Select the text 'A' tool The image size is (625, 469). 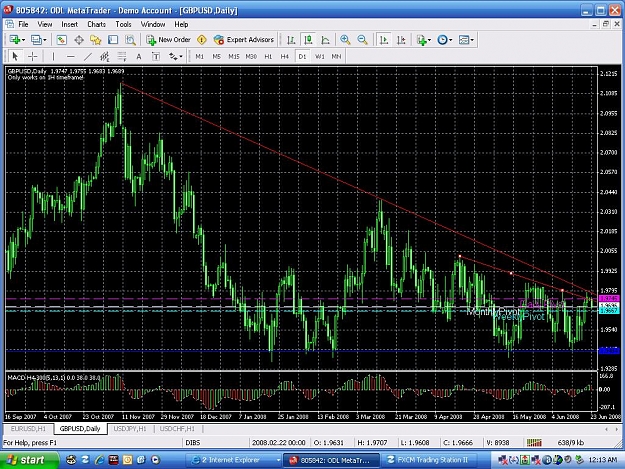pos(139,57)
